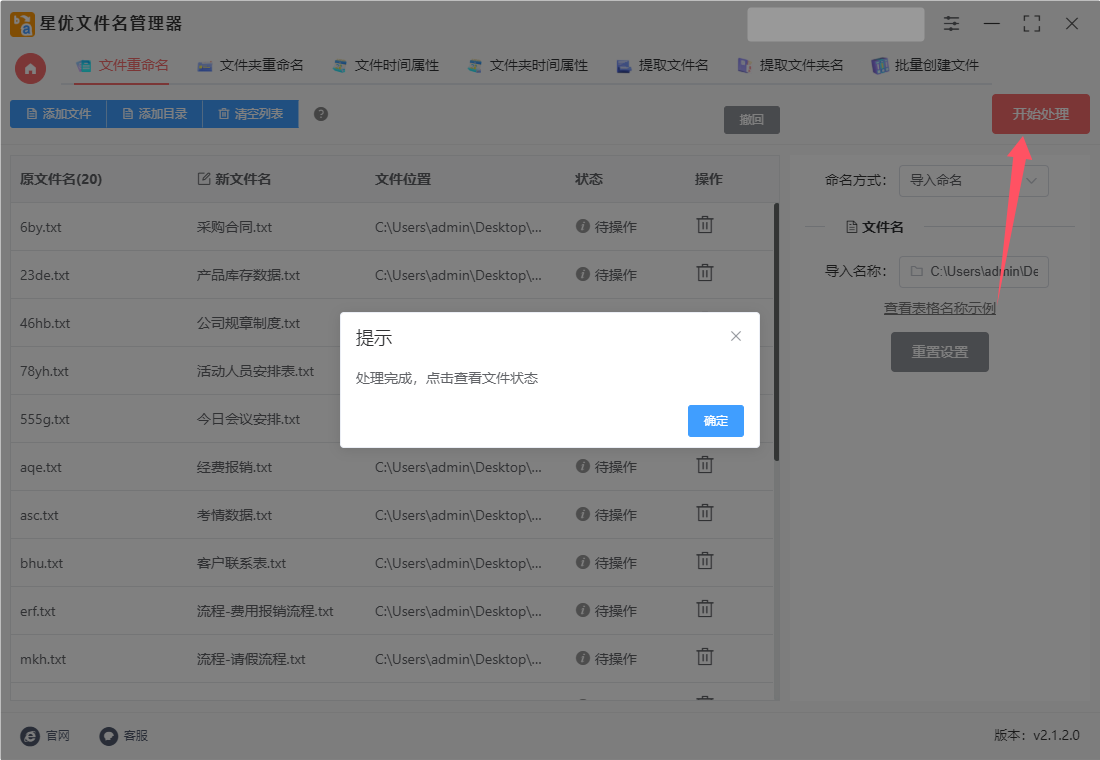Click the edit icon beside 新文件名 header

pyautogui.click(x=203, y=179)
